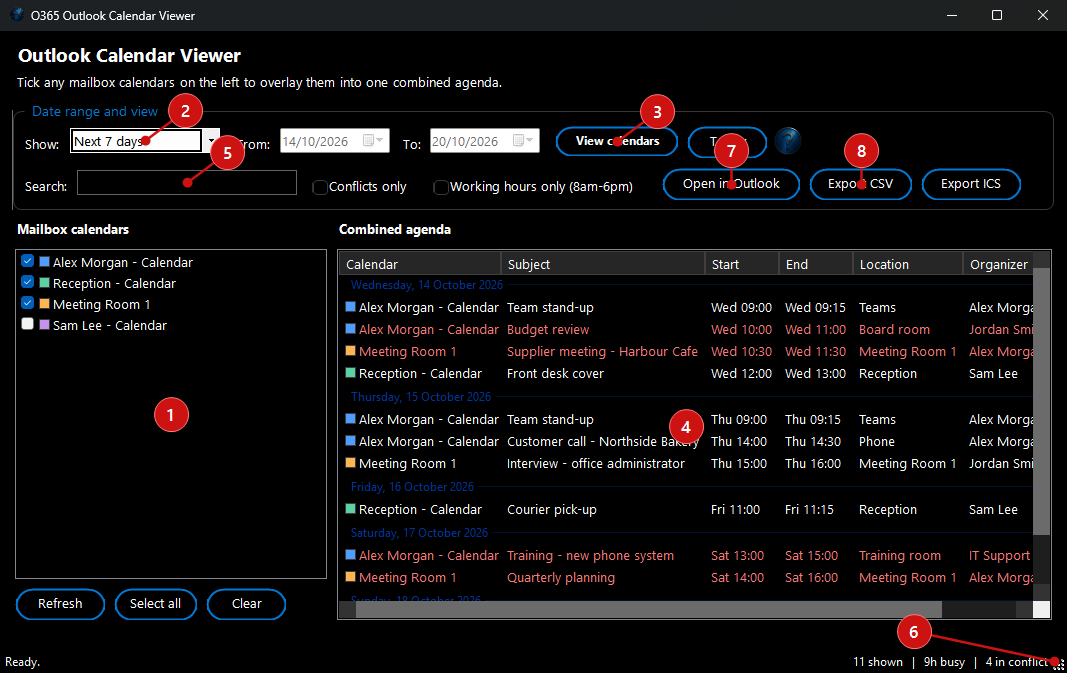The width and height of the screenshot is (1067, 673).
Task: Sort by the End column header
Action: pos(816,264)
